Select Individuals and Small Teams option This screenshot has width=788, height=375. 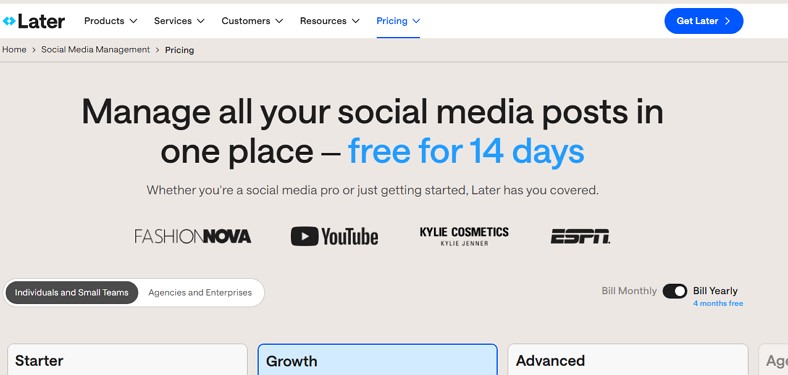click(x=71, y=293)
